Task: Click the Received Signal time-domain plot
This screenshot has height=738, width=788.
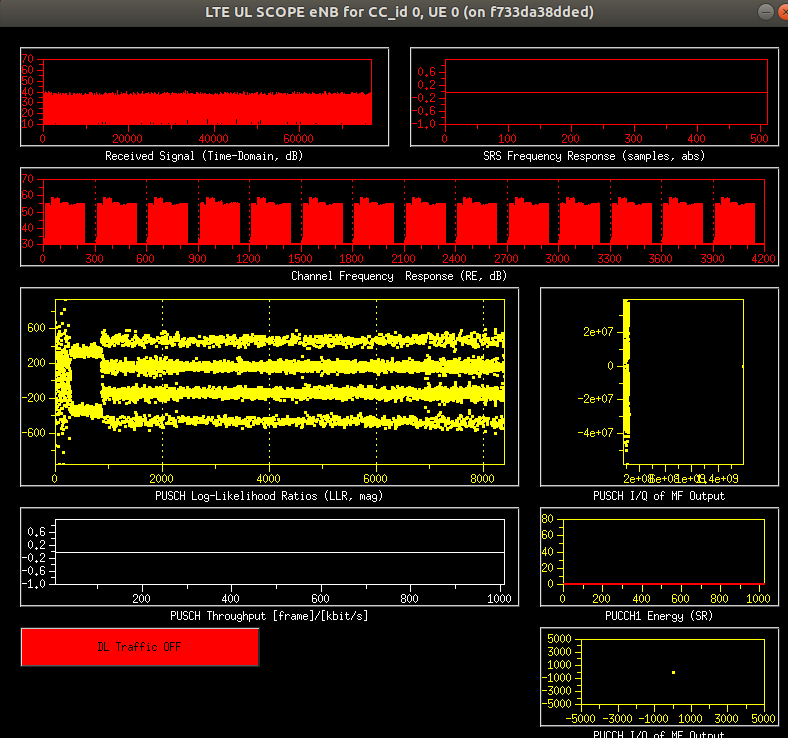Action: (205, 97)
